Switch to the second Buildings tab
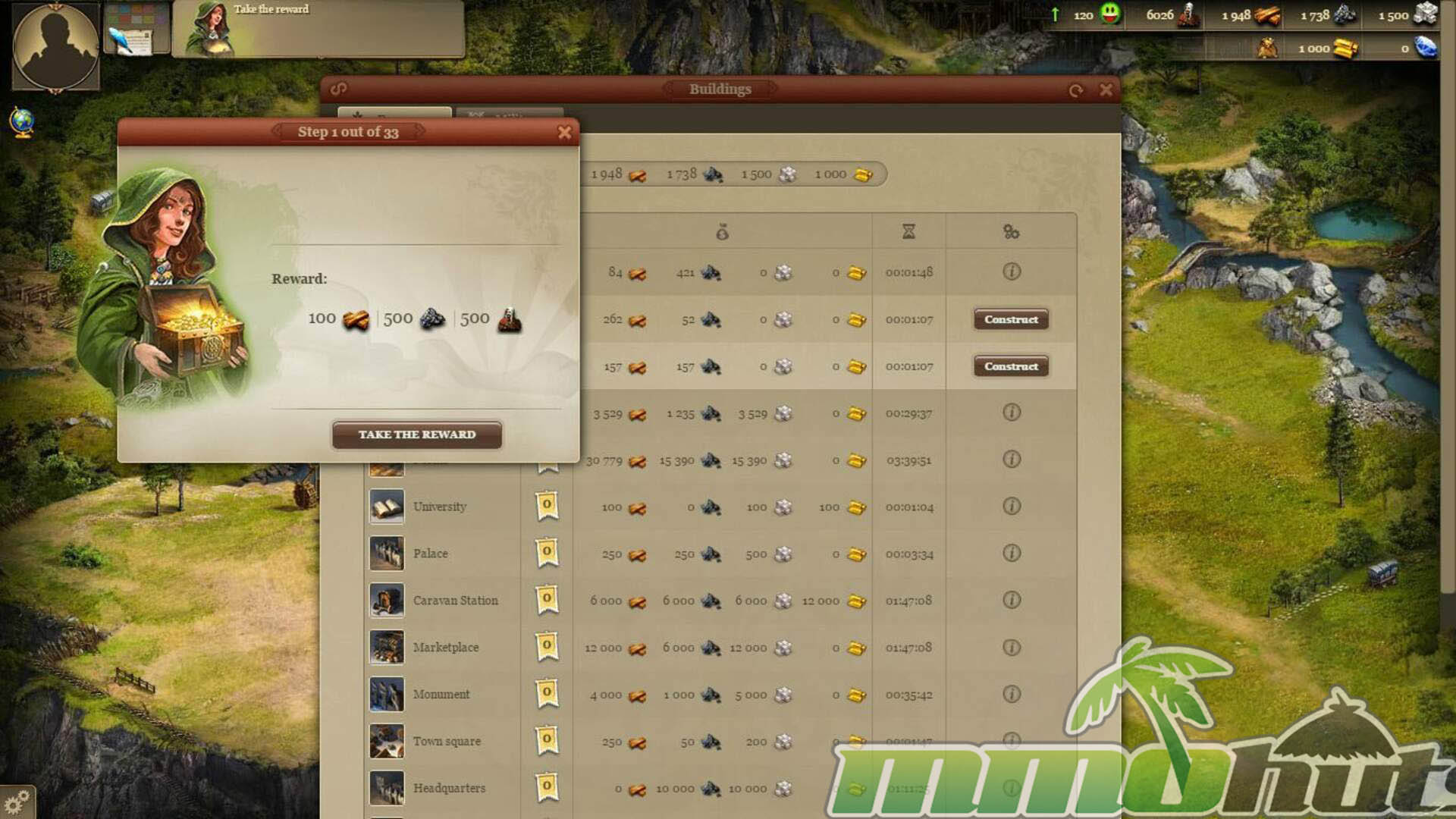 pos(510,114)
